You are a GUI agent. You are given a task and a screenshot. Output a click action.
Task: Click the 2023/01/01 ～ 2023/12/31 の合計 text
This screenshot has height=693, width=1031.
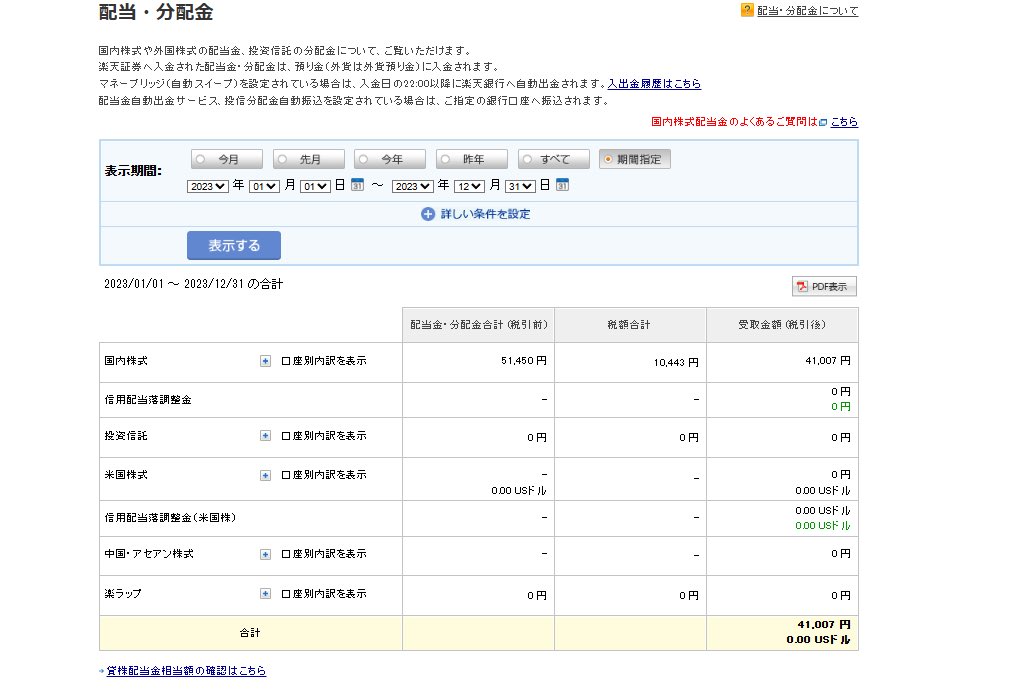click(193, 284)
